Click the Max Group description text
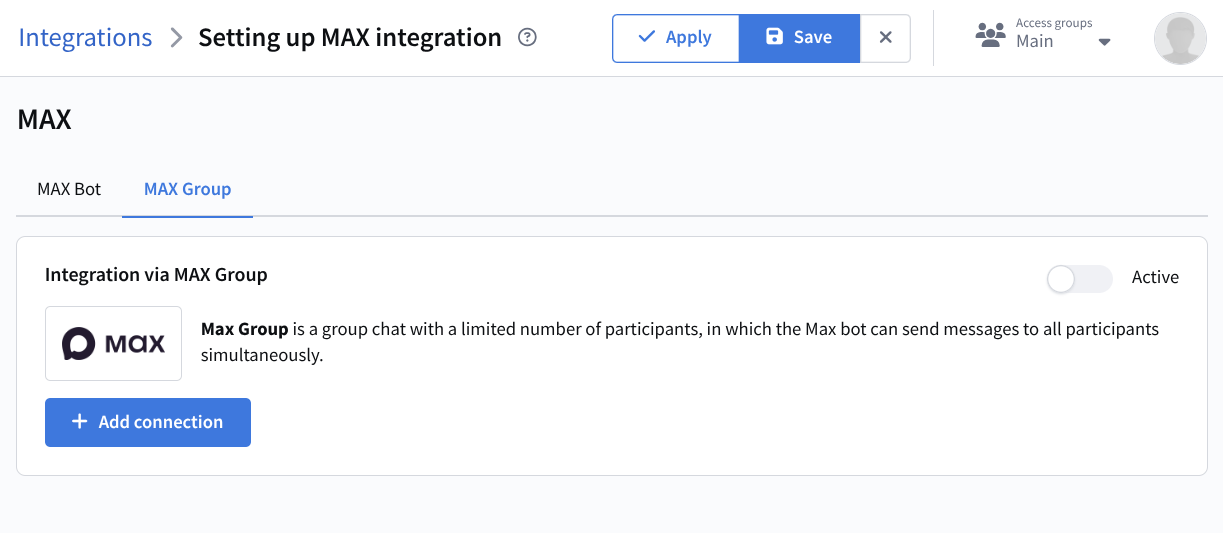This screenshot has height=533, width=1223. (680, 342)
